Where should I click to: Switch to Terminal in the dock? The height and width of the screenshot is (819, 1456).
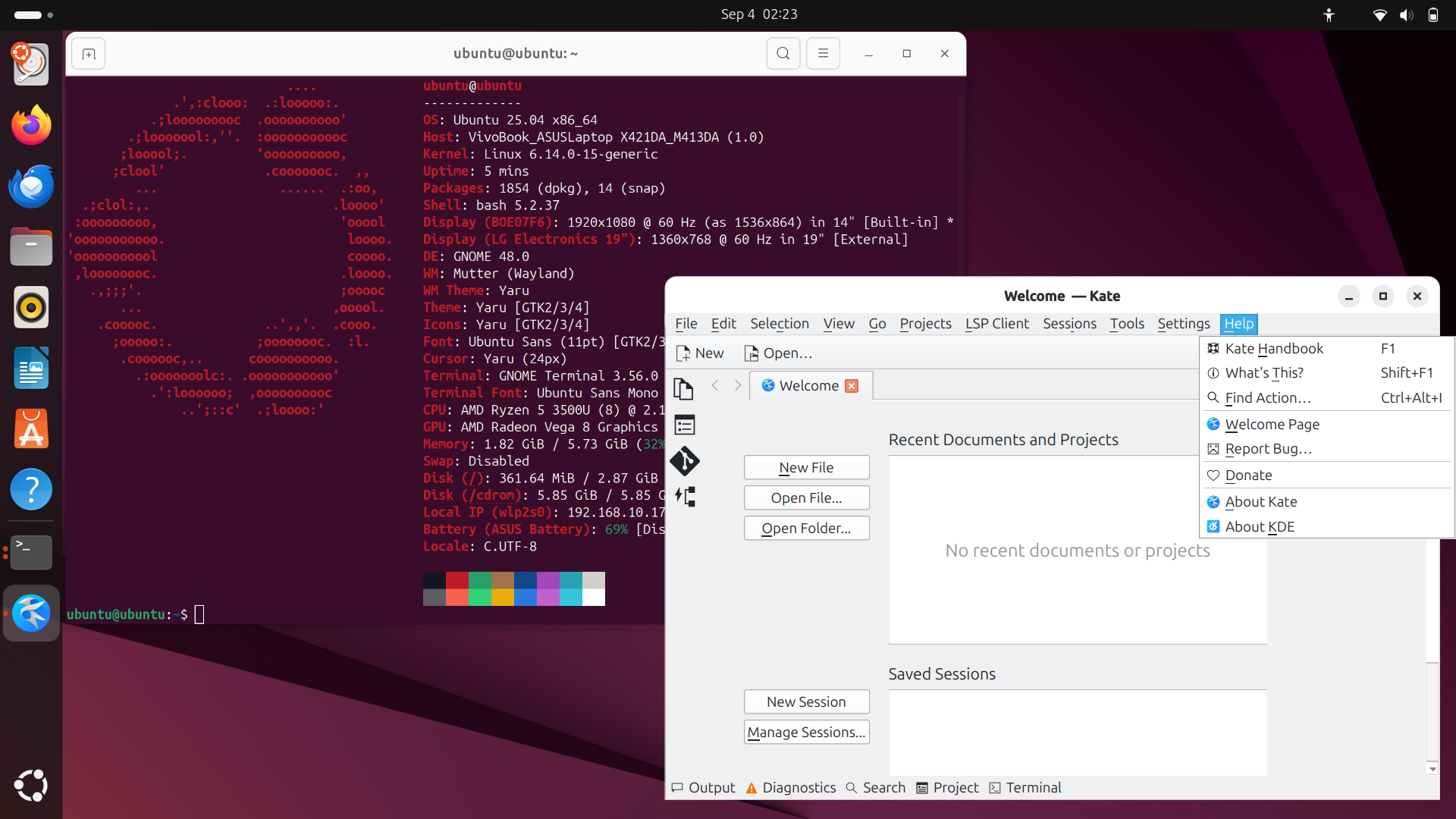31,553
